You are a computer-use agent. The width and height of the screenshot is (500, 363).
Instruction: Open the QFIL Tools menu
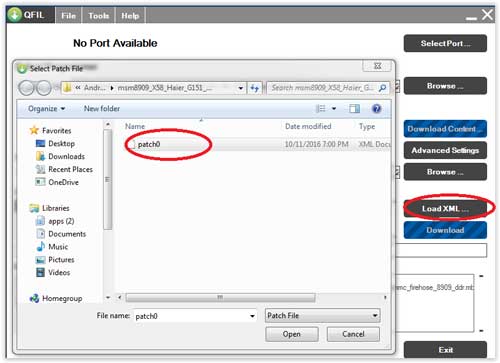[x=98, y=16]
